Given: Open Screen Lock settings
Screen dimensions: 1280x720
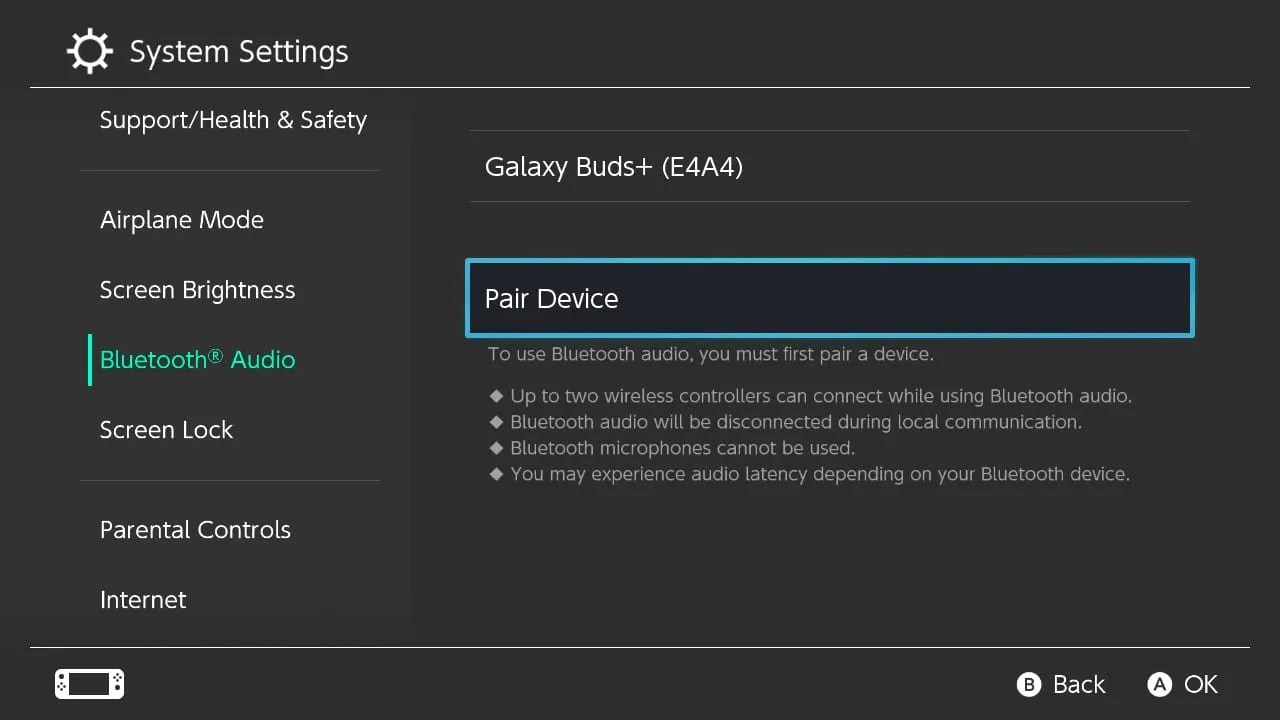Looking at the screenshot, I should [166, 429].
